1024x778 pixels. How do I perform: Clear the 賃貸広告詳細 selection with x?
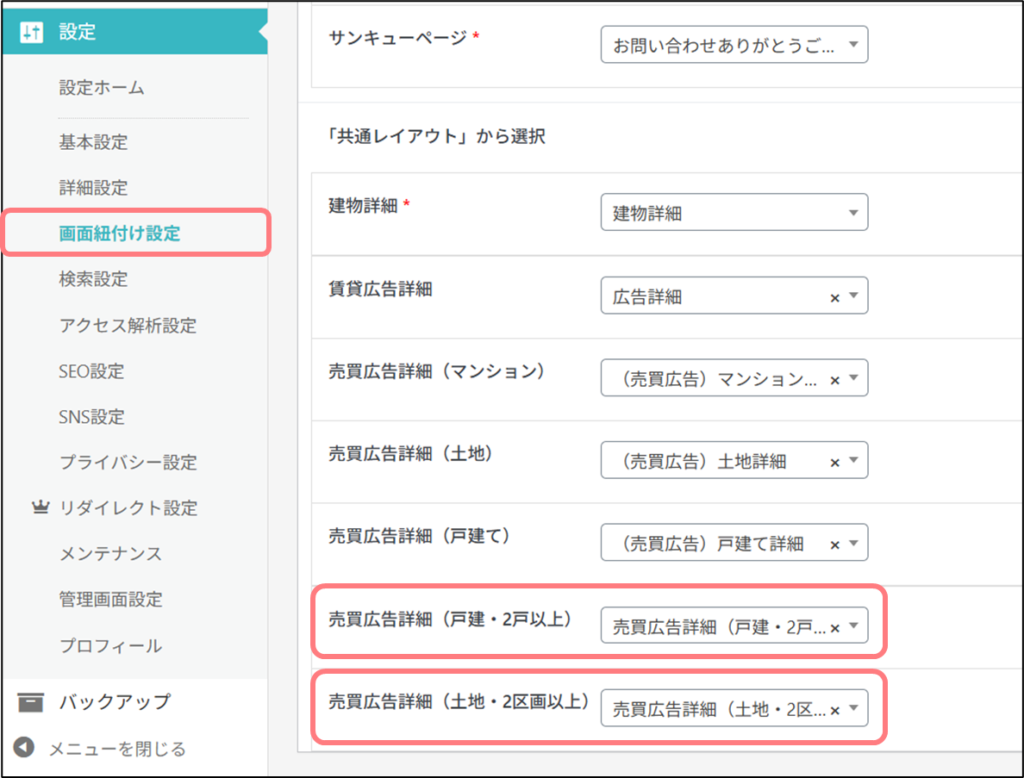coord(835,297)
